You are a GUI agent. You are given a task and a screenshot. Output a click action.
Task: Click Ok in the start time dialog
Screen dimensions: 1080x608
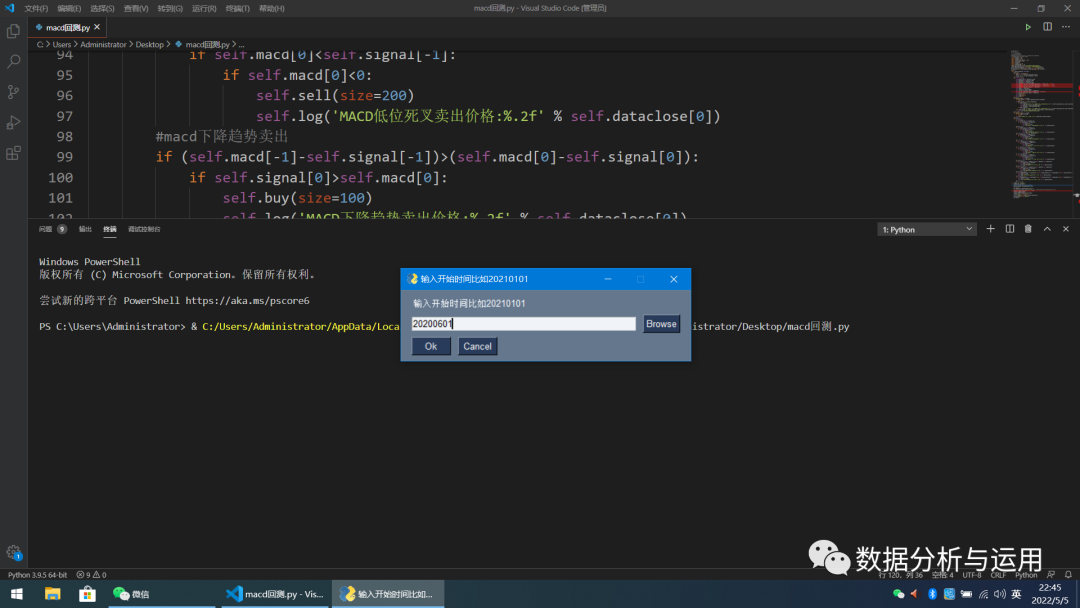[x=431, y=346]
